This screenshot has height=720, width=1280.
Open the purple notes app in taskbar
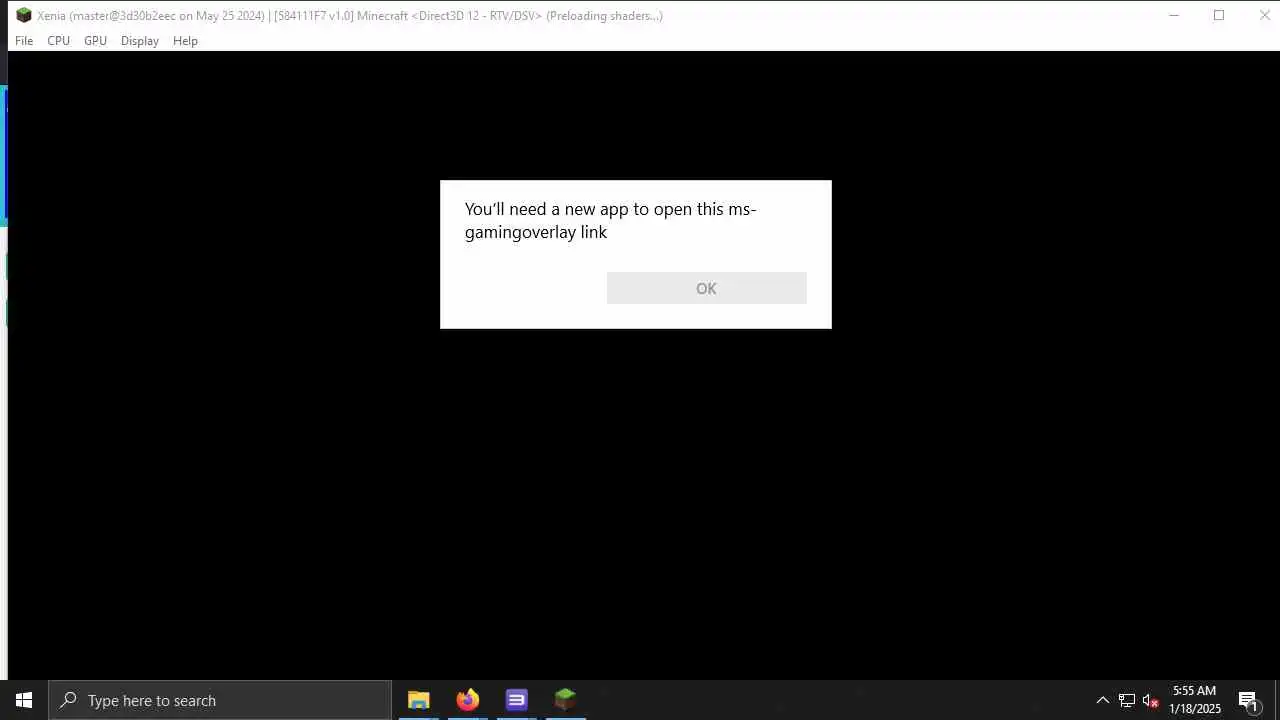pyautogui.click(x=516, y=700)
